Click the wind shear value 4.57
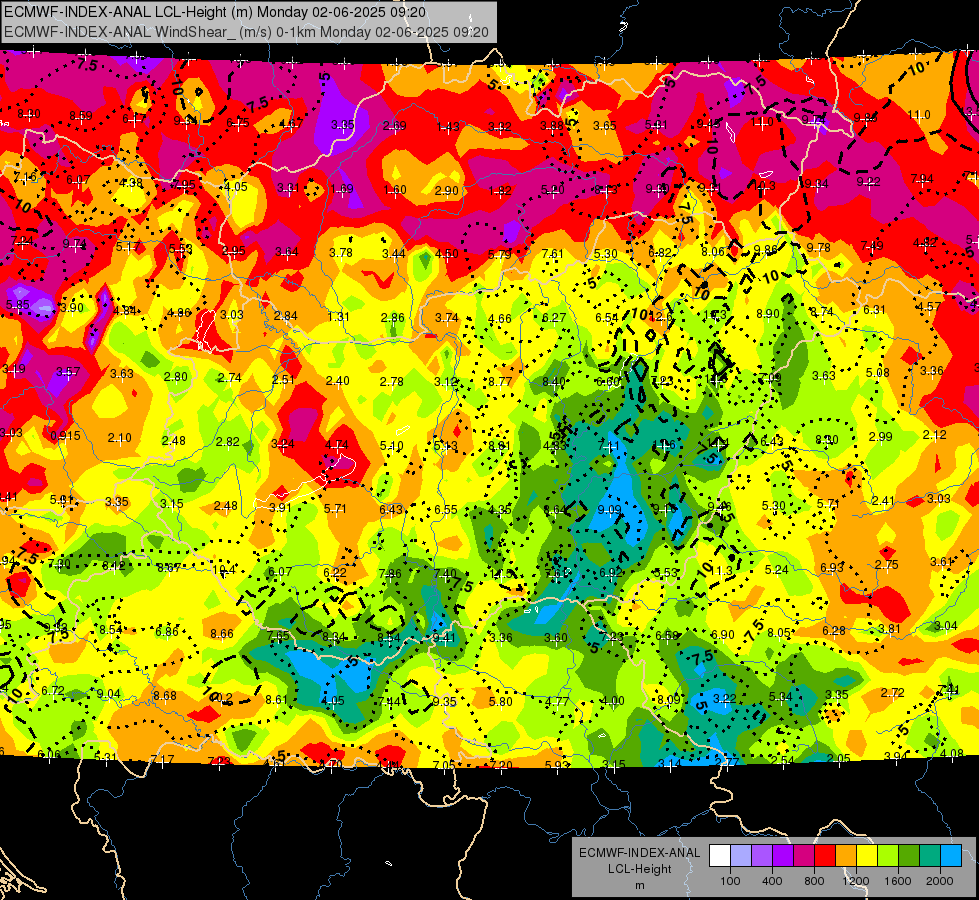The image size is (979, 900). coord(928,307)
